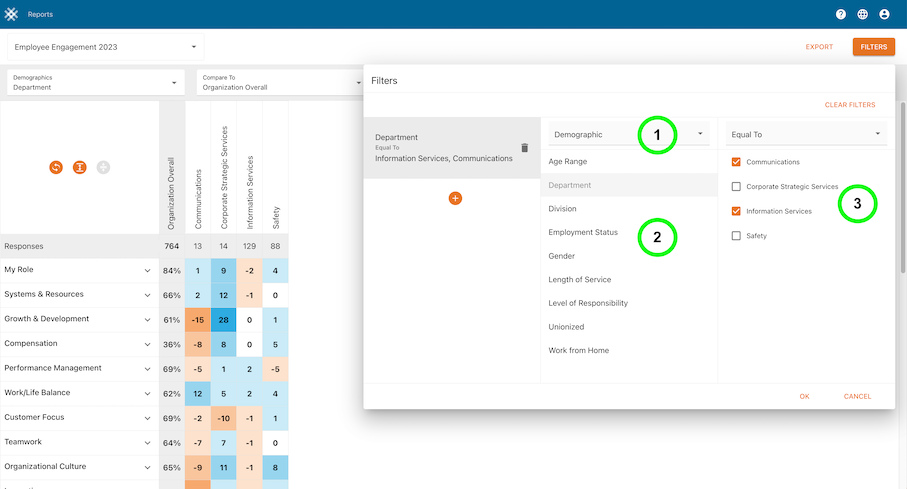Select Gender in the demographic list
This screenshot has width=907, height=489.
click(x=562, y=256)
